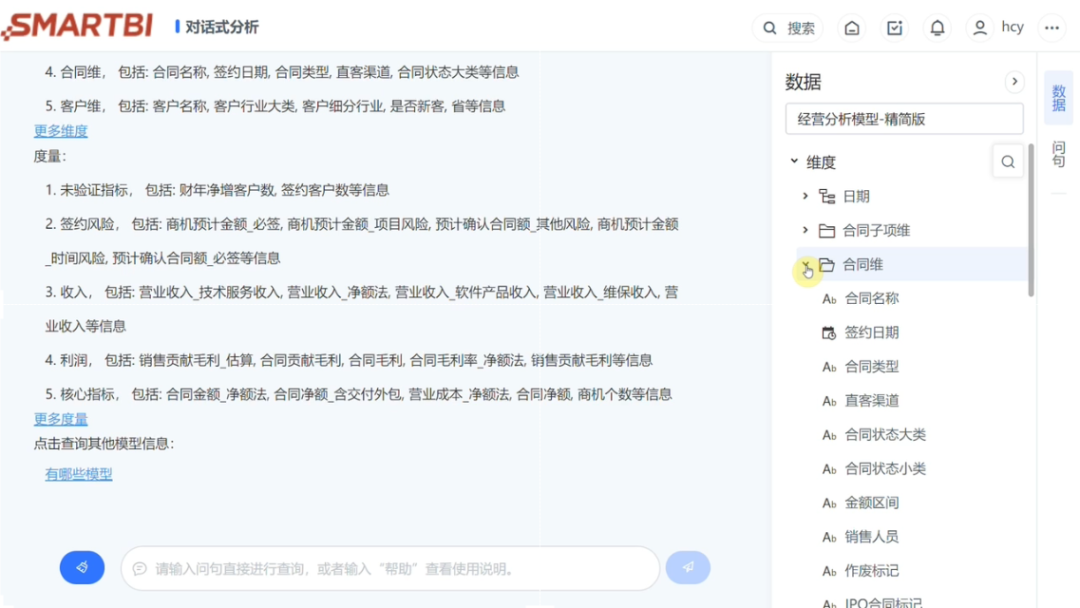1080x608 pixels.
Task: Click the question input field at the bottom
Action: pyautogui.click(x=390, y=567)
